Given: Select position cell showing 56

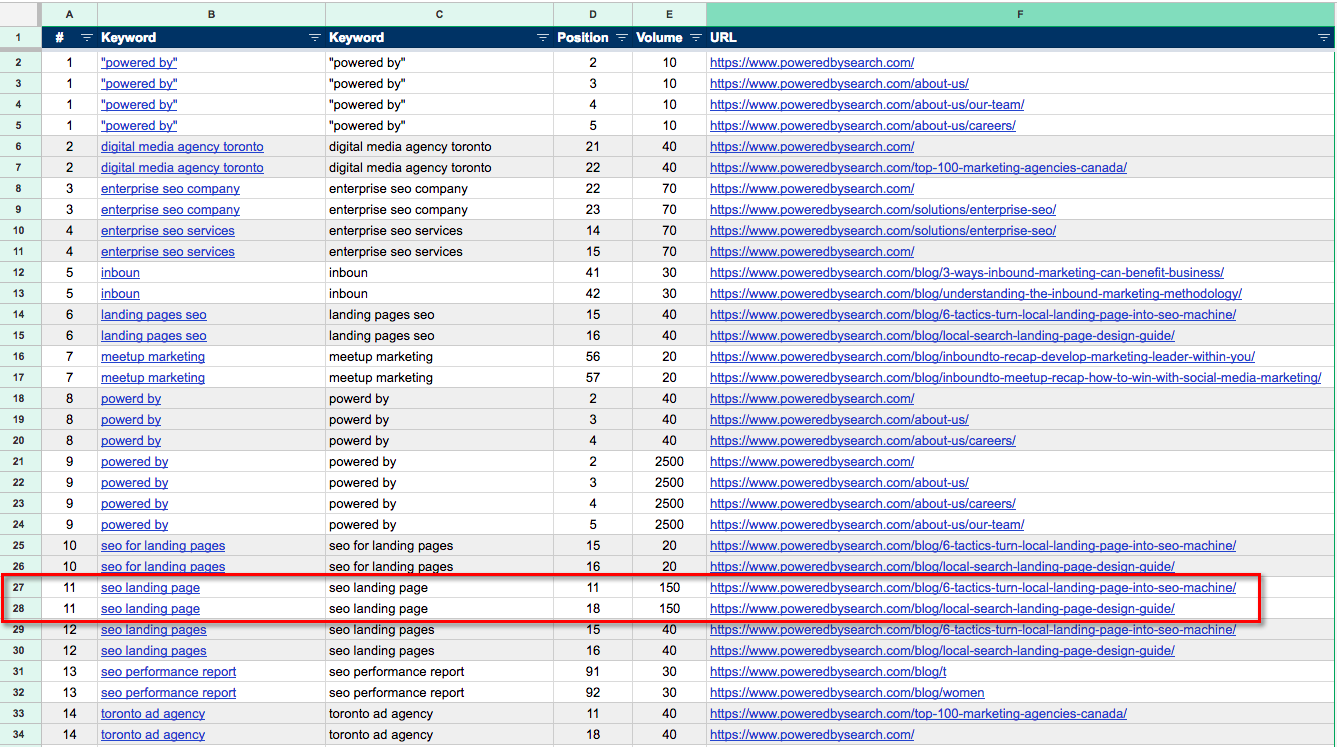Looking at the screenshot, I should pos(593,357).
